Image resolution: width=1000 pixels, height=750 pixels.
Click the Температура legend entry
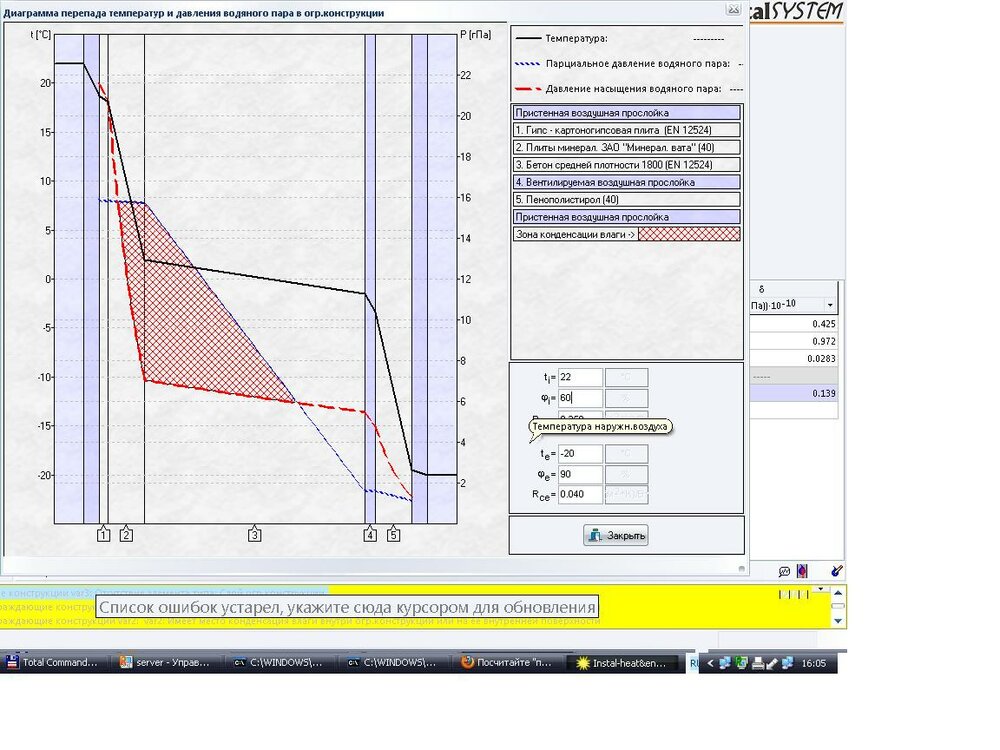click(x=576, y=38)
